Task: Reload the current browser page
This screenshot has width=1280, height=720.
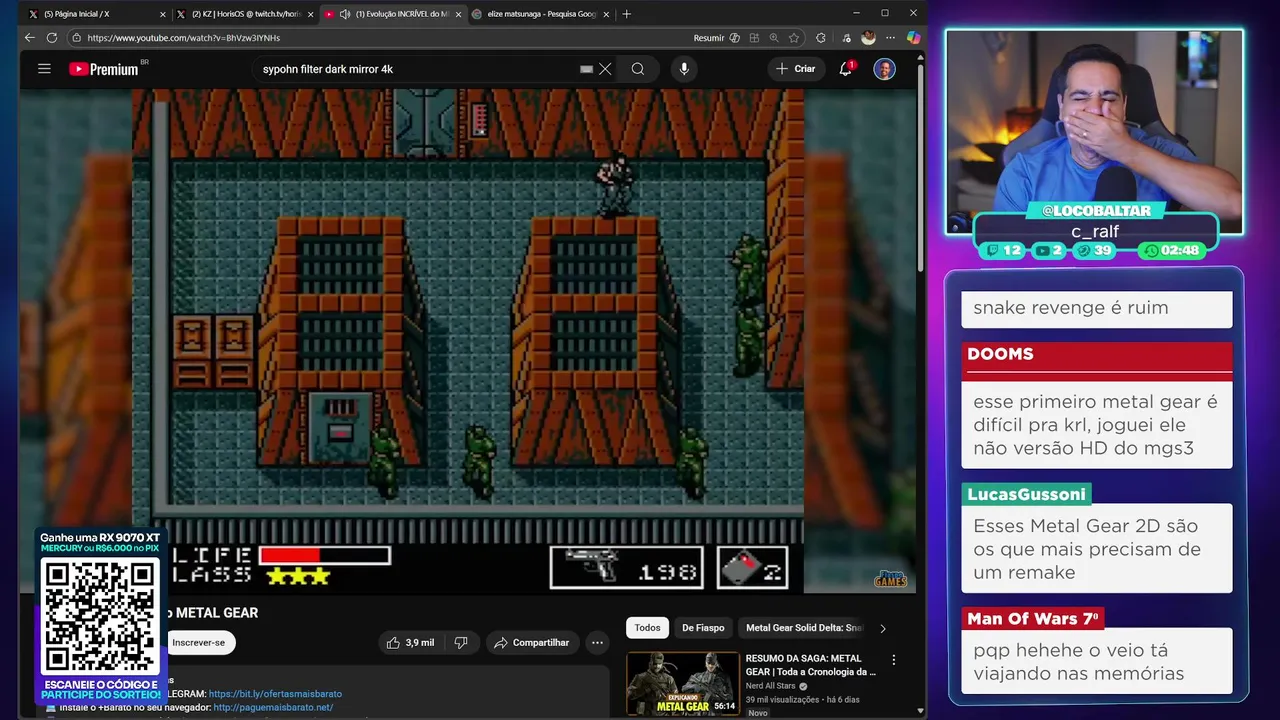Action: click(52, 38)
